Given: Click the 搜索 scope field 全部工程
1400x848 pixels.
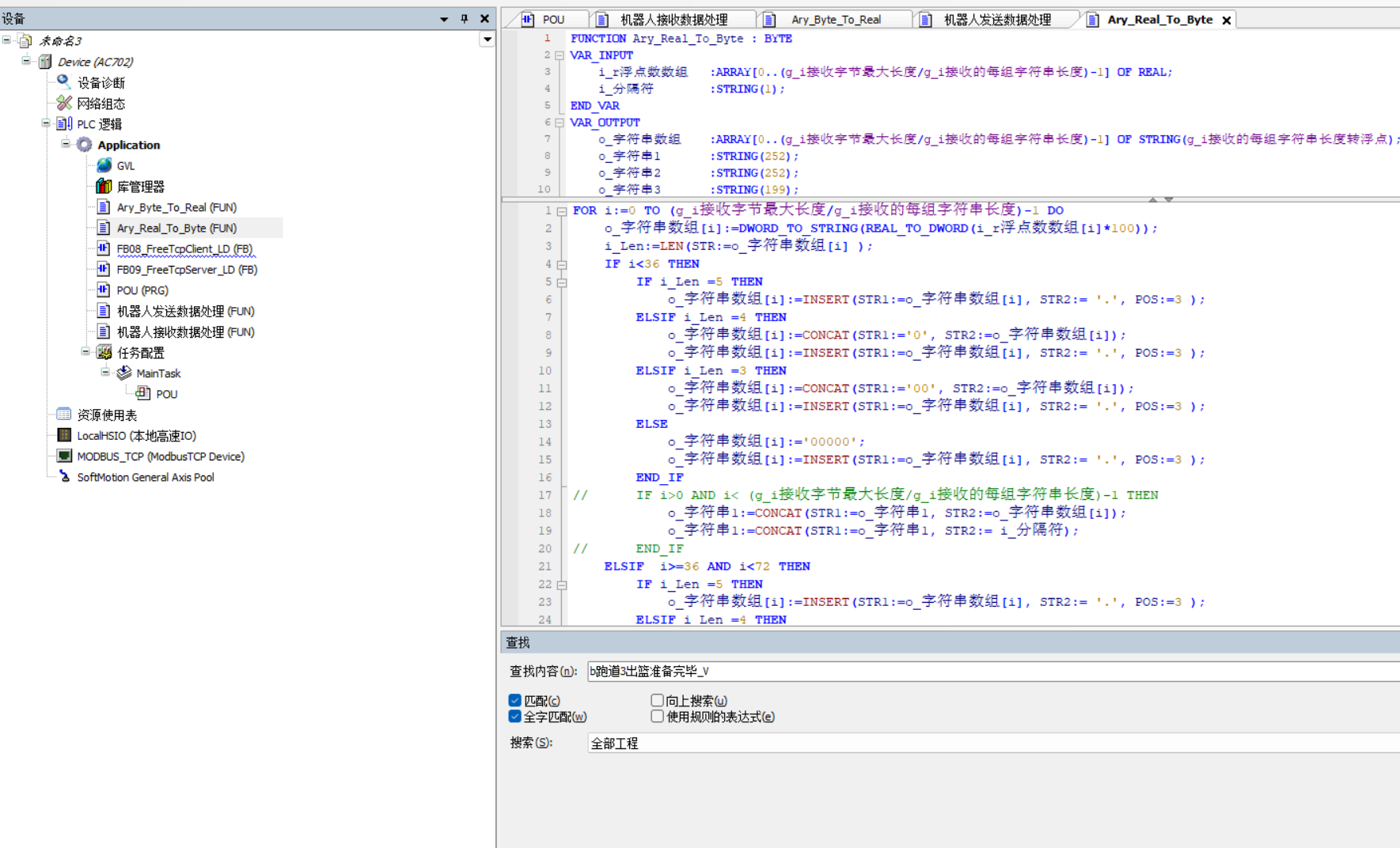Looking at the screenshot, I should tap(993, 743).
